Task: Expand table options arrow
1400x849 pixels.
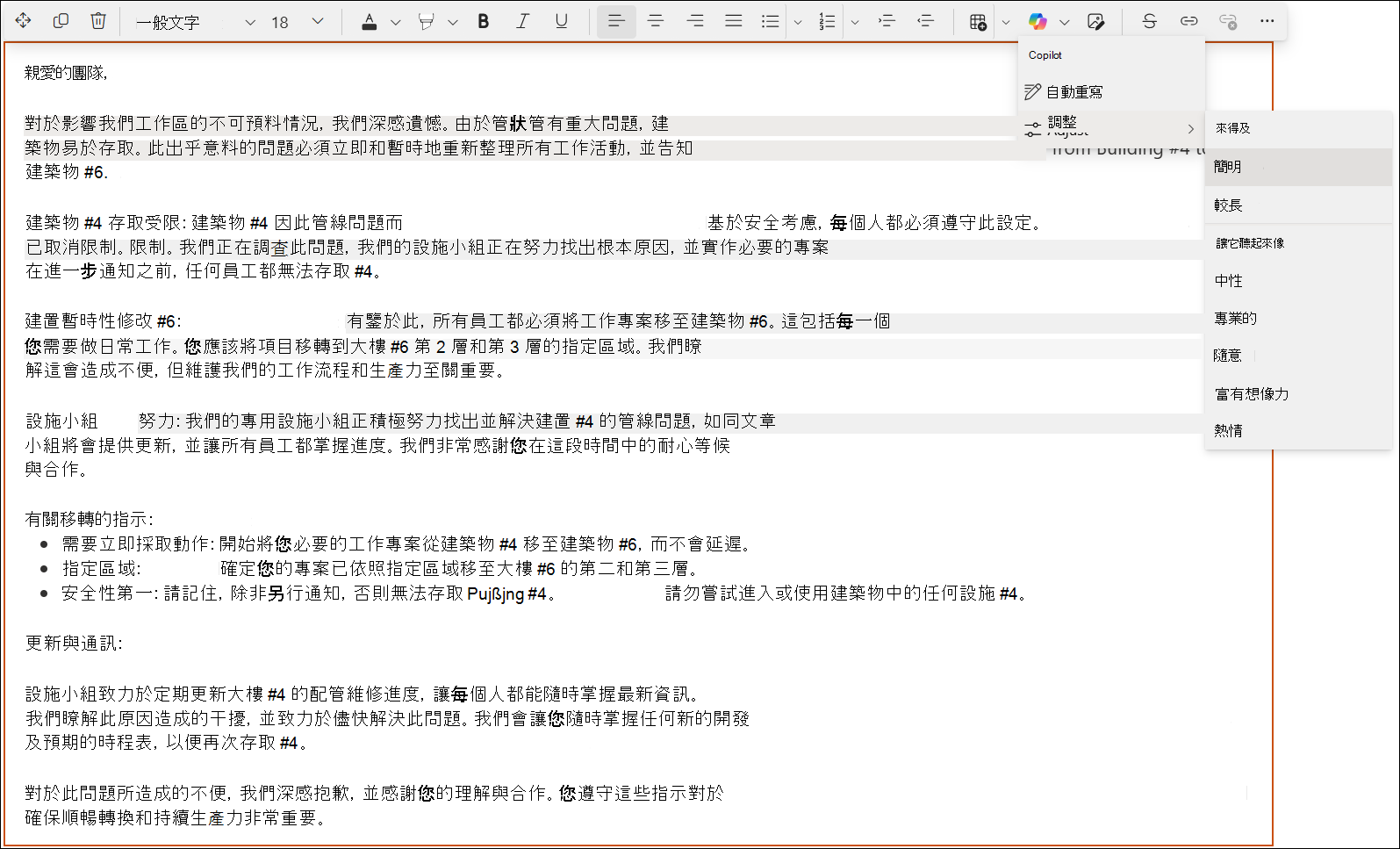Action: click(x=1005, y=22)
